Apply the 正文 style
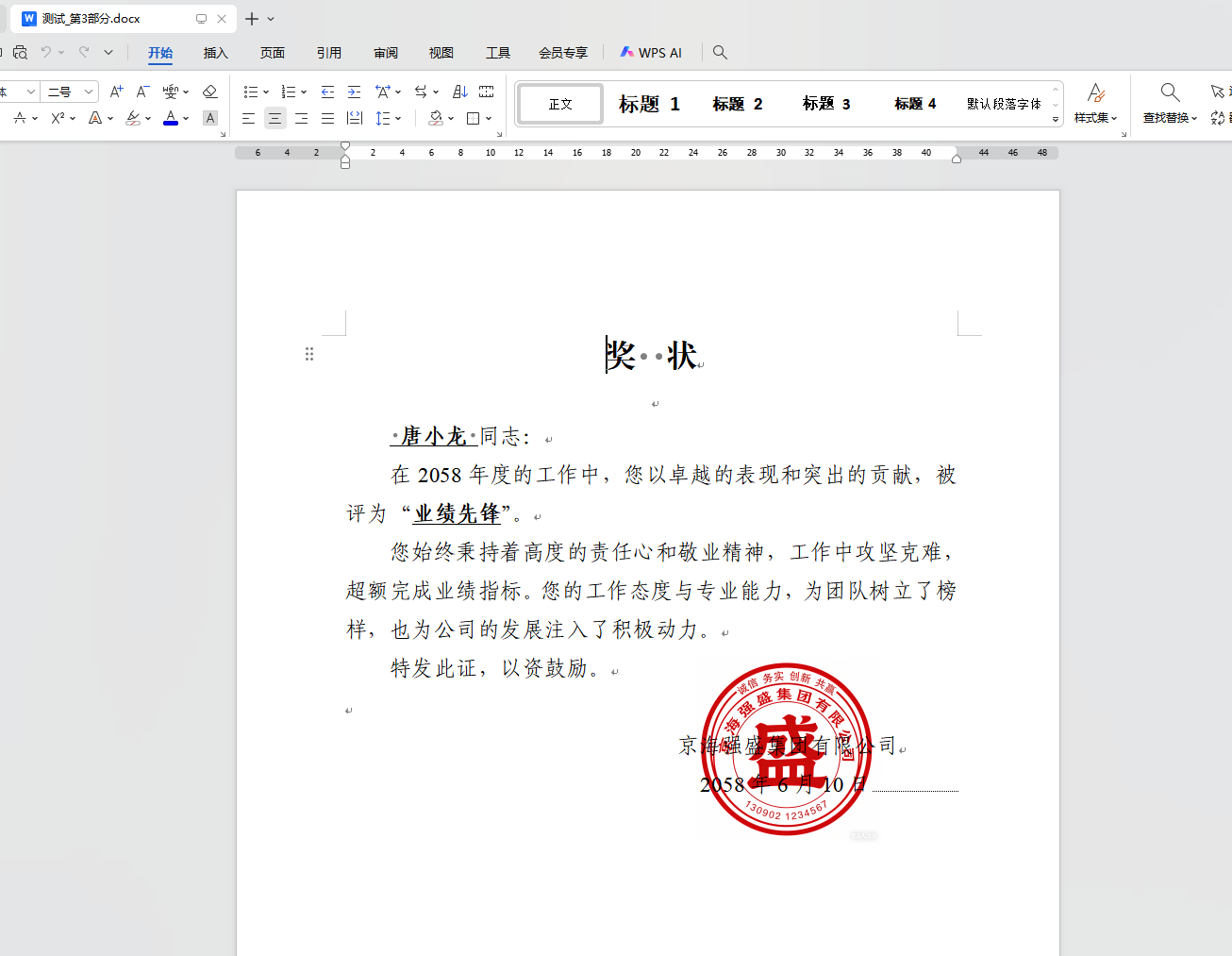 560,104
